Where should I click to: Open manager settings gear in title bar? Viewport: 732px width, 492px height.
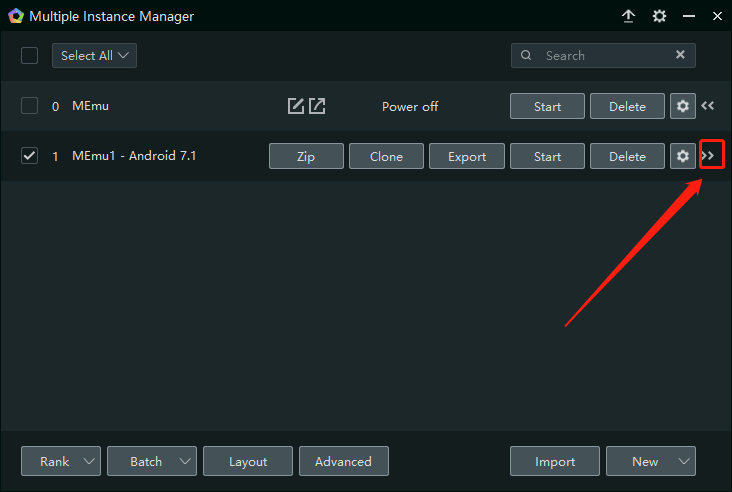pos(659,16)
